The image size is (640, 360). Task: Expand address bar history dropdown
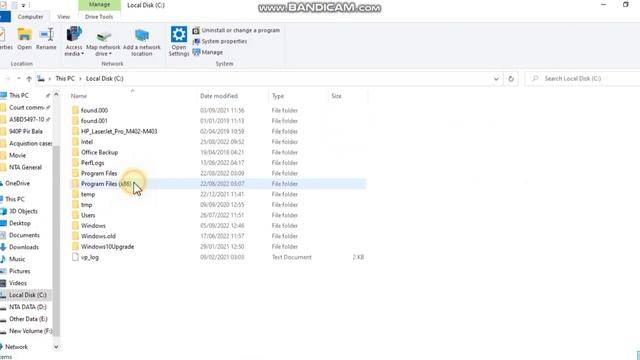496,79
